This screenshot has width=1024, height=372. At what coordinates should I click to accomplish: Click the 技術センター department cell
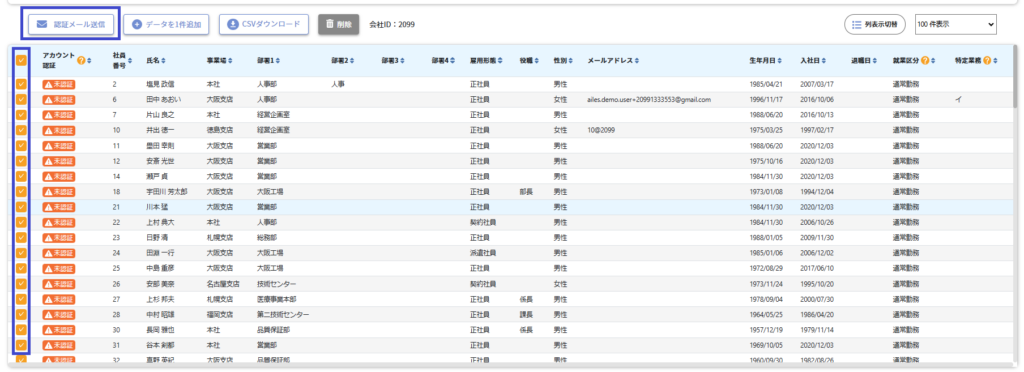(x=277, y=284)
